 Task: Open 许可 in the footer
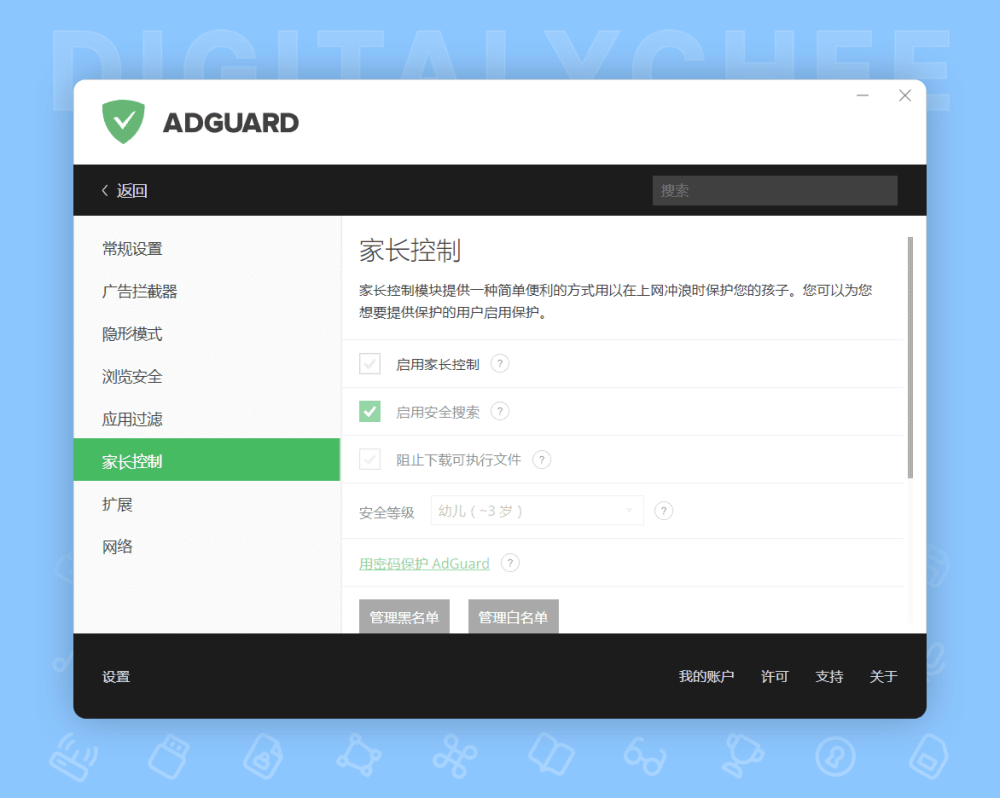click(775, 676)
